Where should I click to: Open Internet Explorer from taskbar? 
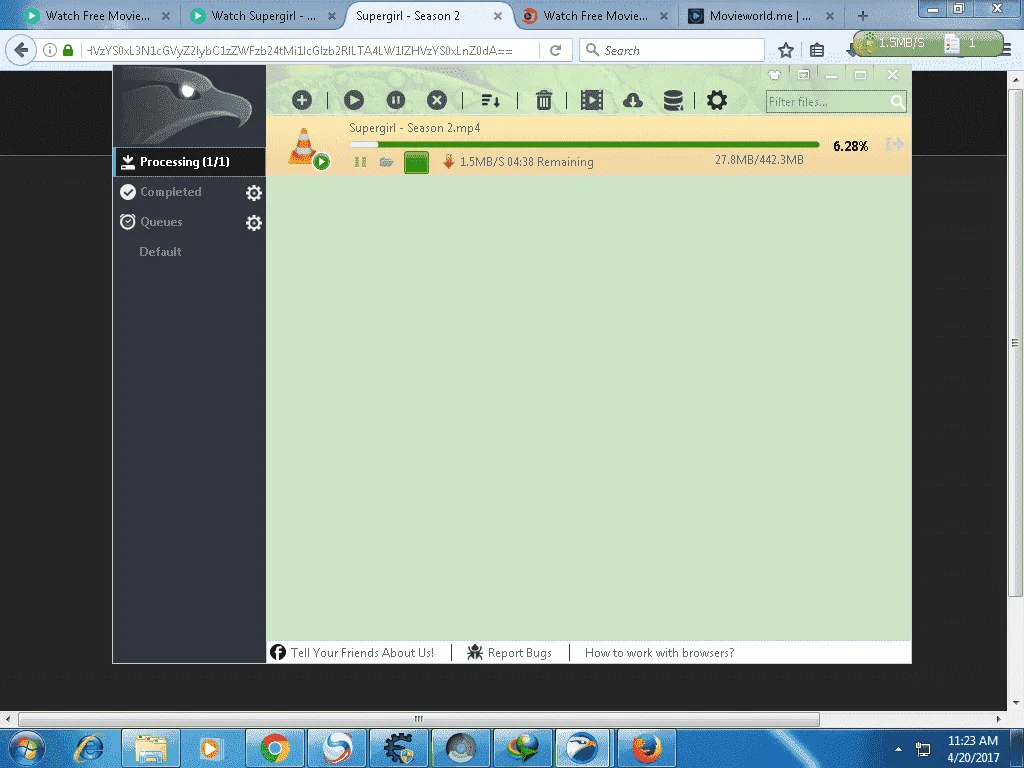(x=89, y=748)
